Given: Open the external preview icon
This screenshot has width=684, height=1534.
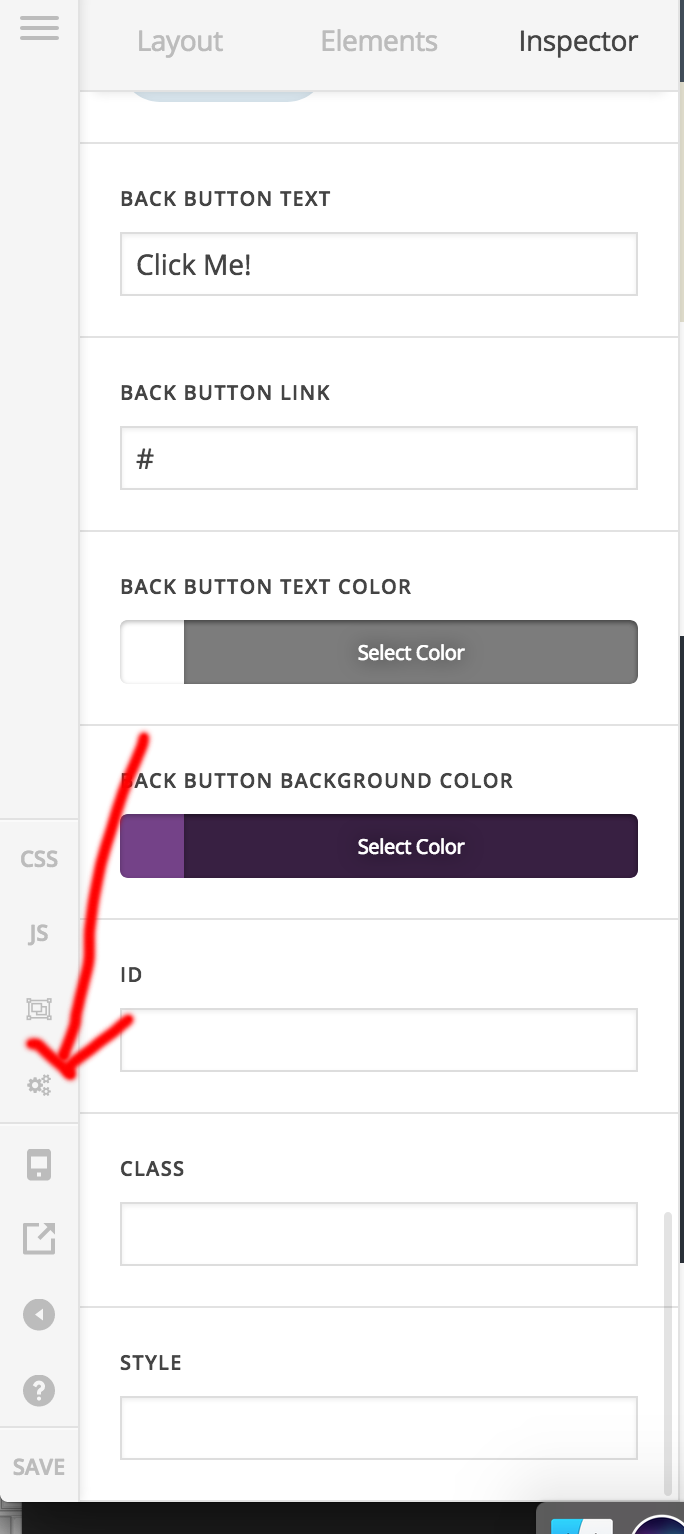Looking at the screenshot, I should 38,1238.
